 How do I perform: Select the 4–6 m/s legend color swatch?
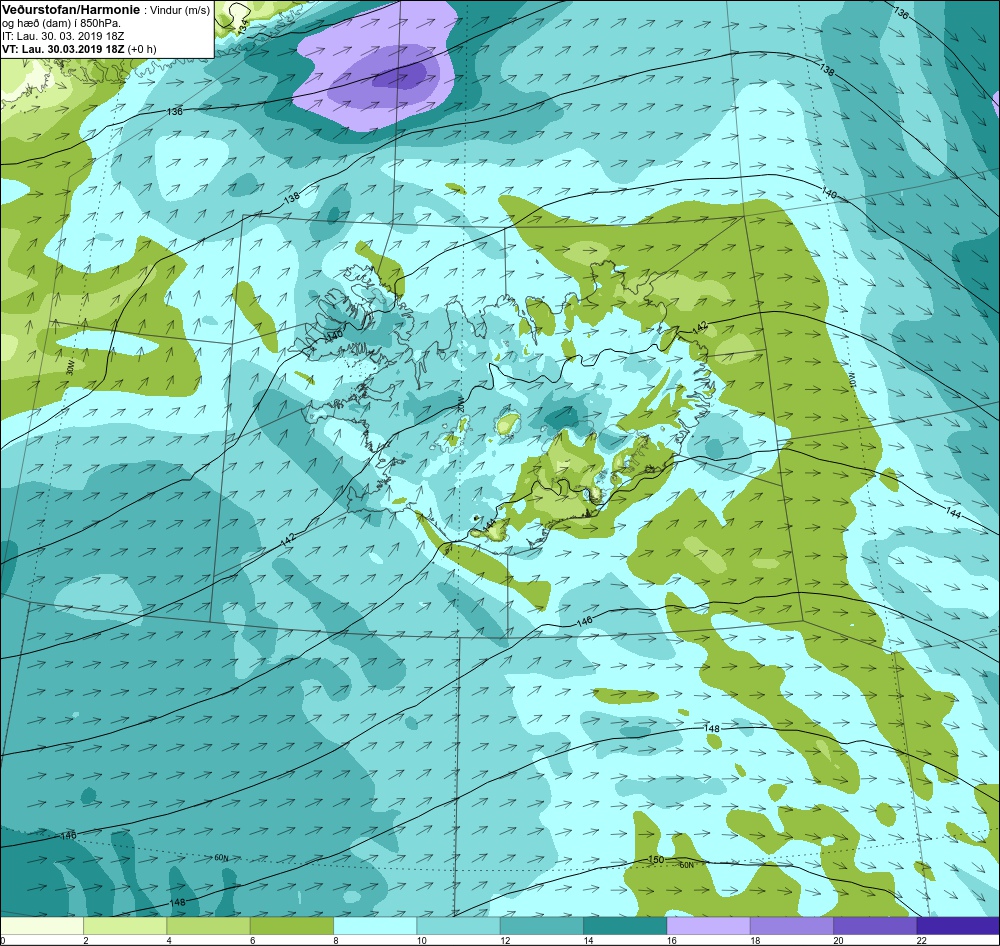coord(209,926)
